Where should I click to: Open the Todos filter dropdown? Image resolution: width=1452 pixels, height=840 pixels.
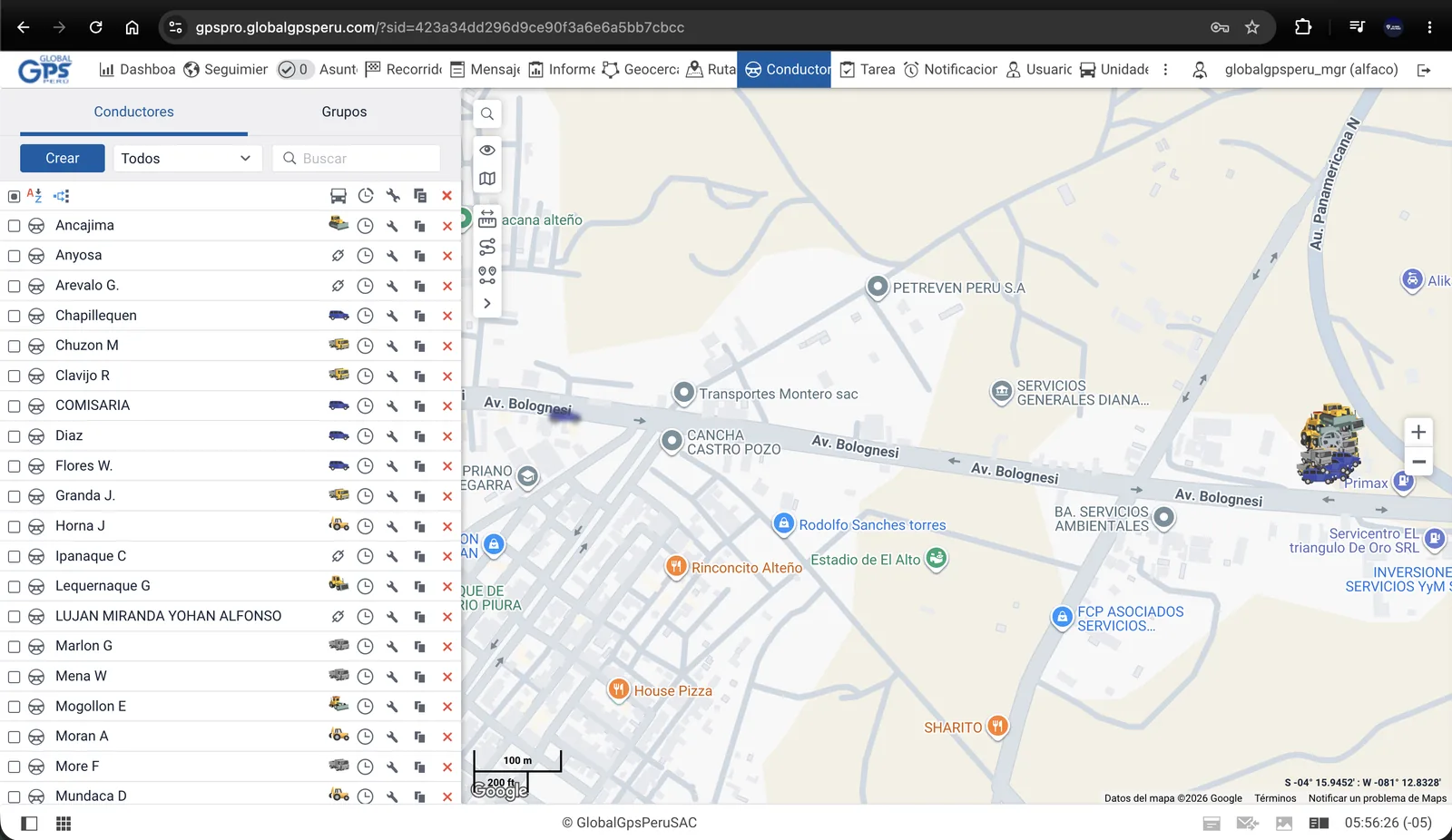[x=186, y=158]
